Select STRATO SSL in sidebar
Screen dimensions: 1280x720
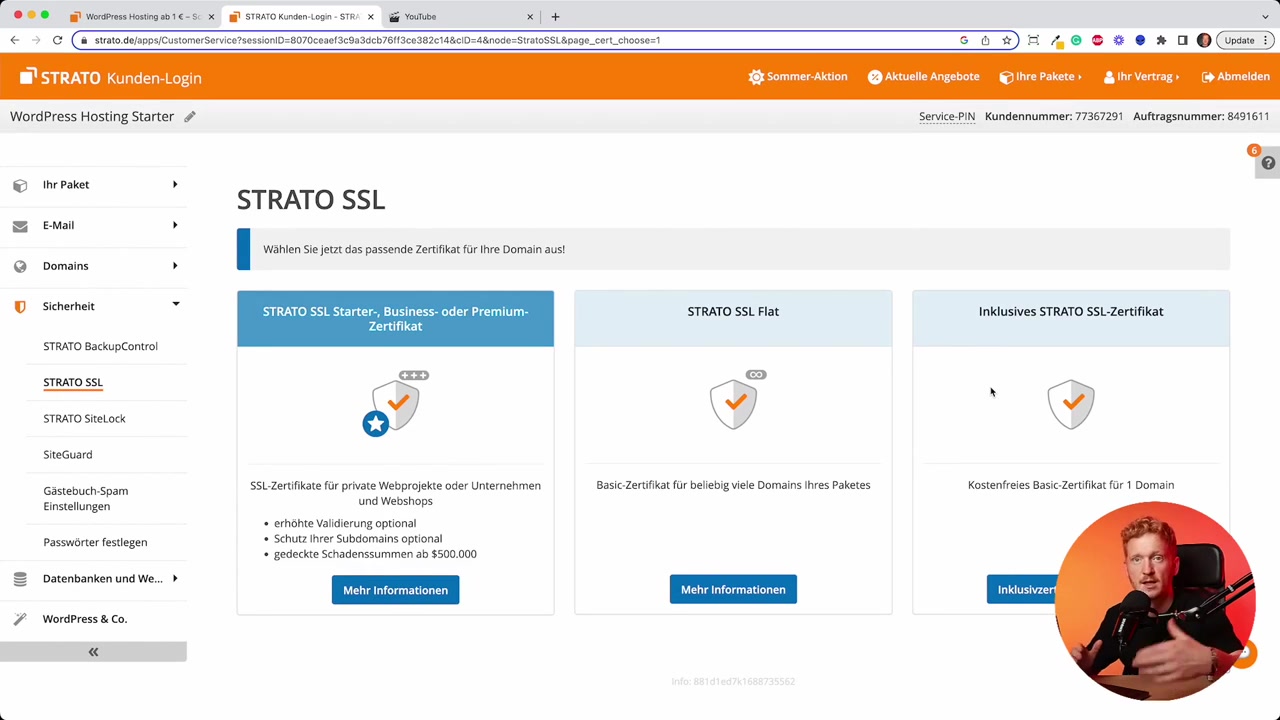73,382
